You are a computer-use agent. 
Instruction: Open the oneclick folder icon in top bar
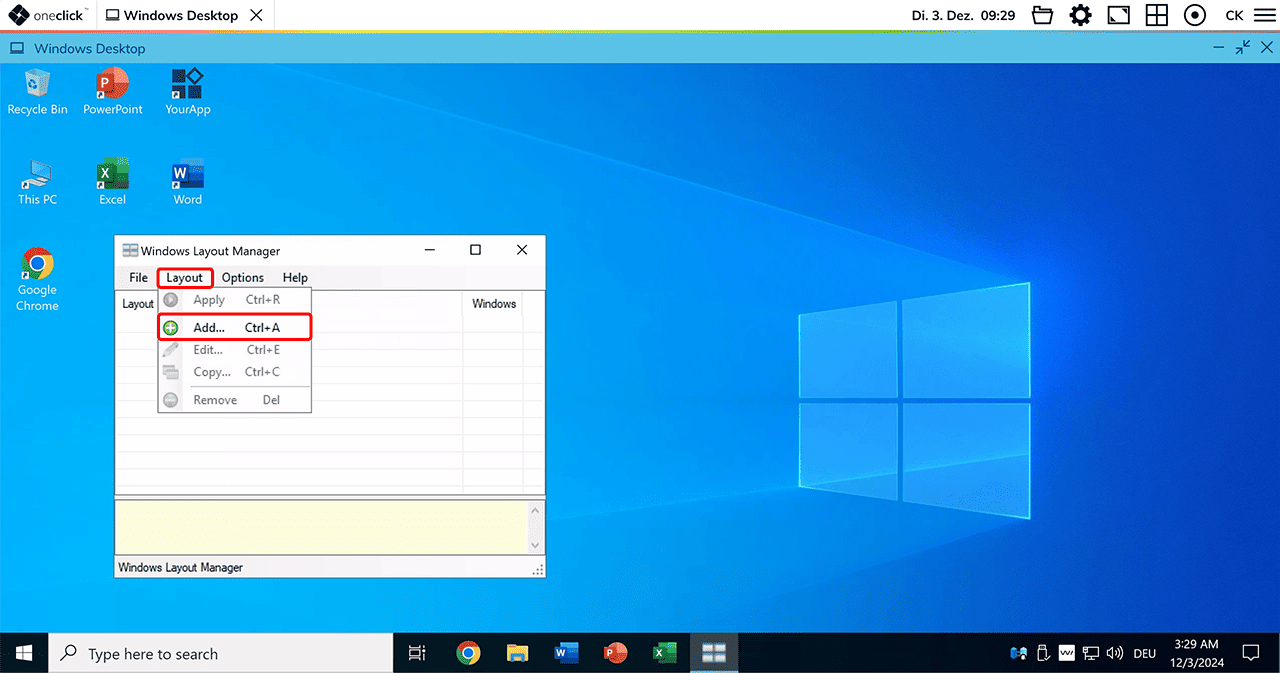pos(1043,15)
